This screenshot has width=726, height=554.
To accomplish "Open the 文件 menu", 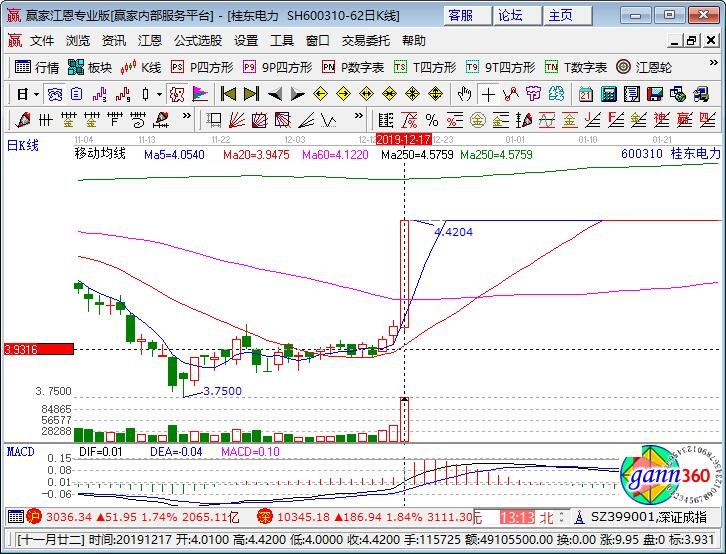I will click(x=42, y=41).
